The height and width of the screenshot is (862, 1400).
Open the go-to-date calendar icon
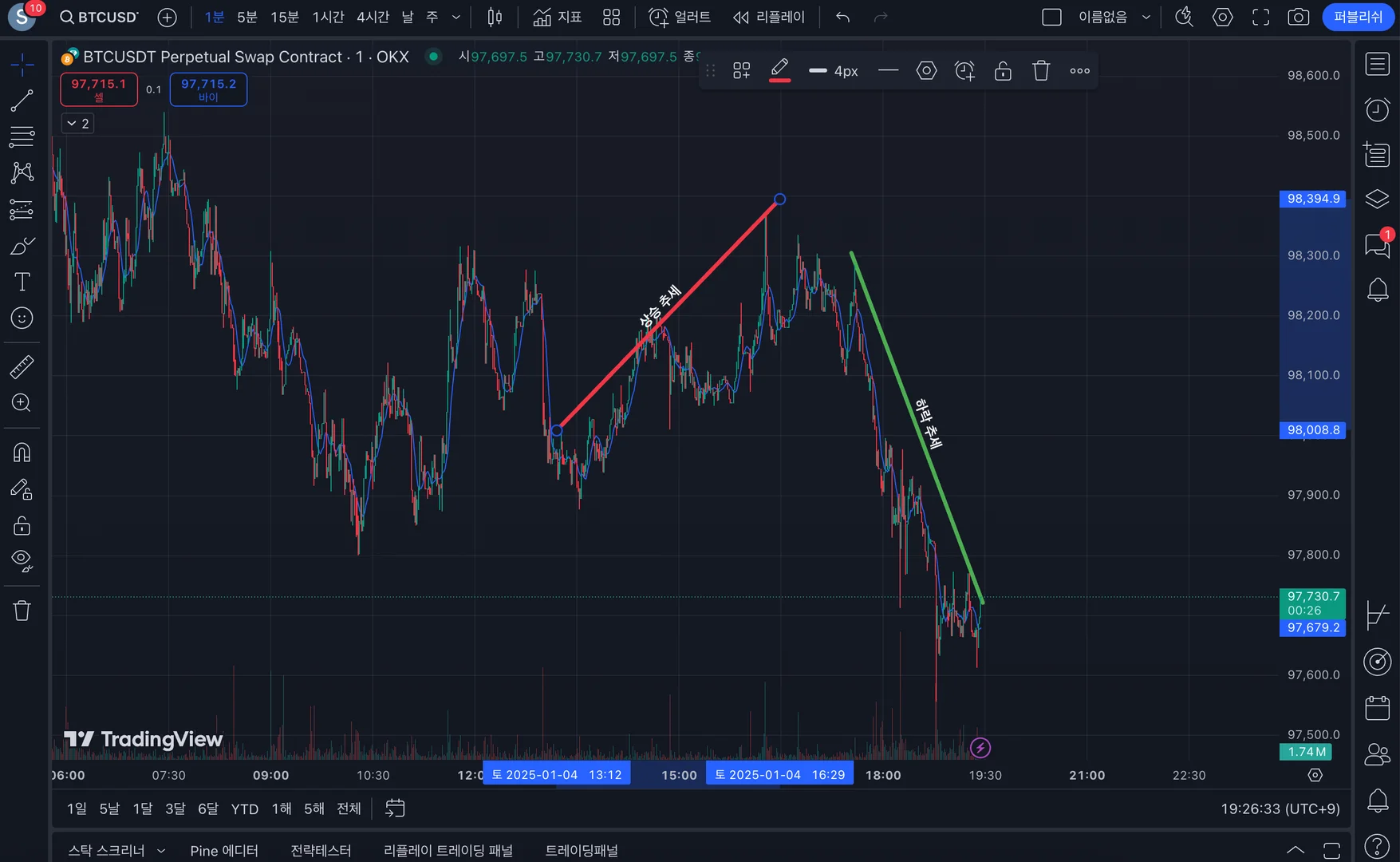(x=395, y=809)
